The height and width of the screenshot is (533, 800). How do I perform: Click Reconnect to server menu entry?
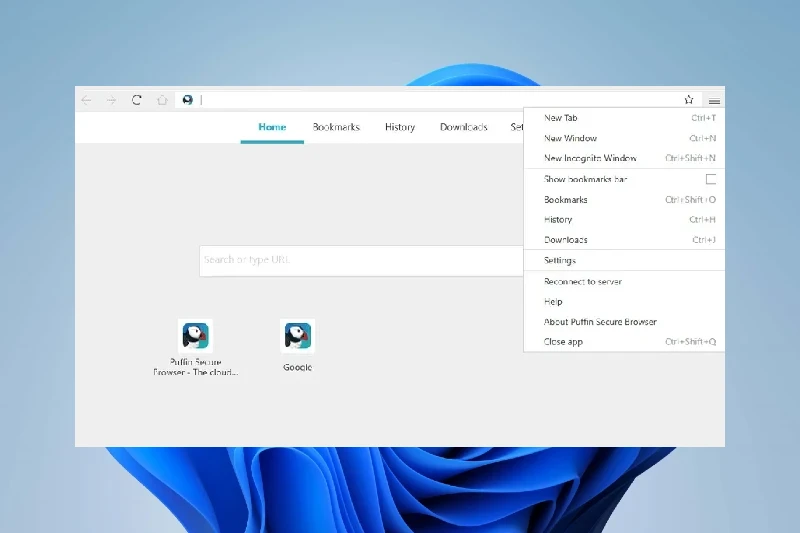(583, 282)
